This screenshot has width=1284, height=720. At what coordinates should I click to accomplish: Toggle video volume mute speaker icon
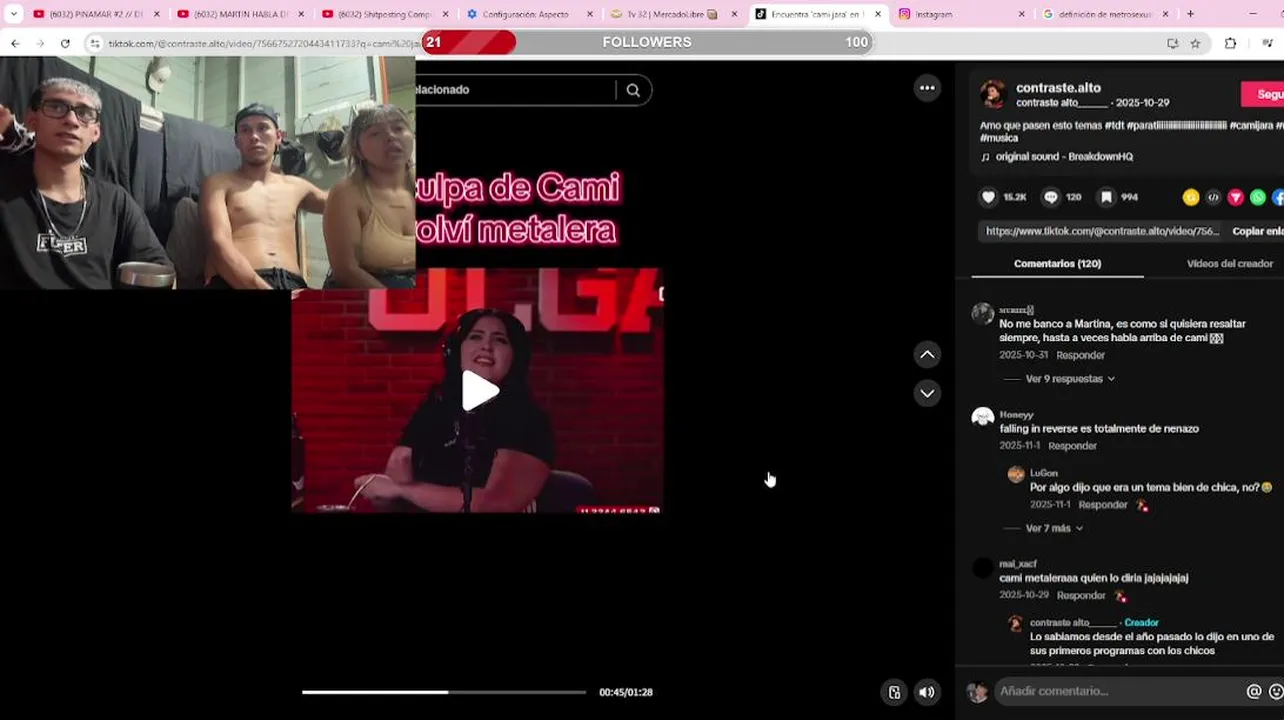point(927,692)
